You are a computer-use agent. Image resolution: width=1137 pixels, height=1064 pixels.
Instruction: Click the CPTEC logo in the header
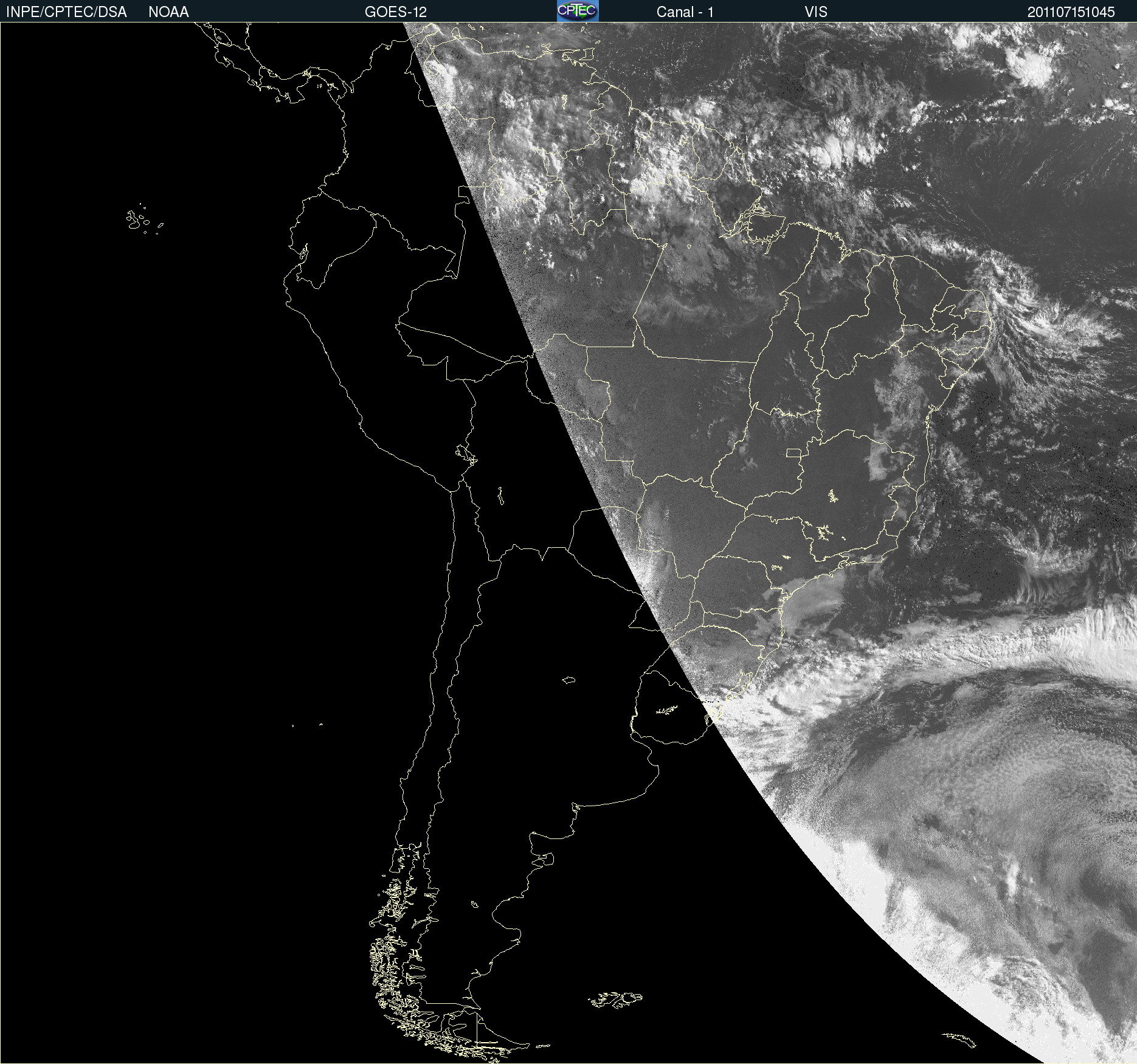click(x=578, y=11)
